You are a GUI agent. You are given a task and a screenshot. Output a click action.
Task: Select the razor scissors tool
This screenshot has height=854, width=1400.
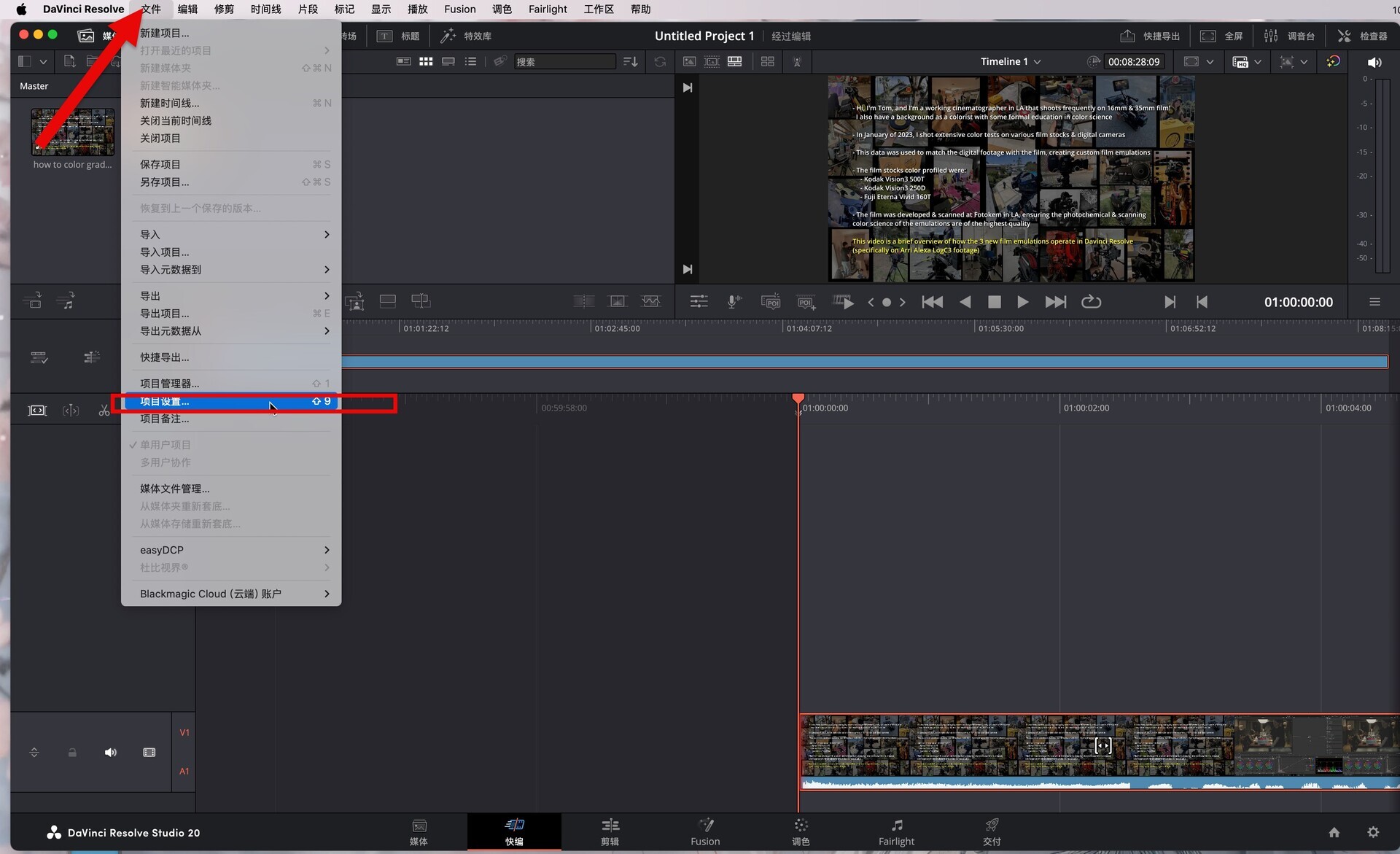coord(104,411)
